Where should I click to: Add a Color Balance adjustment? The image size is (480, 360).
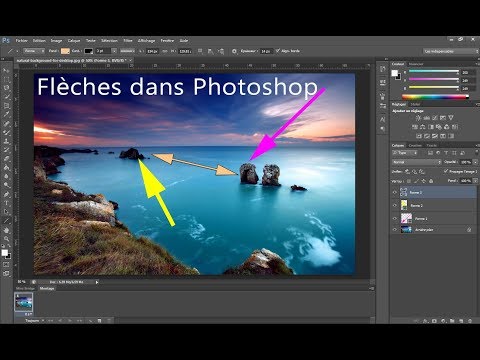click(423, 127)
